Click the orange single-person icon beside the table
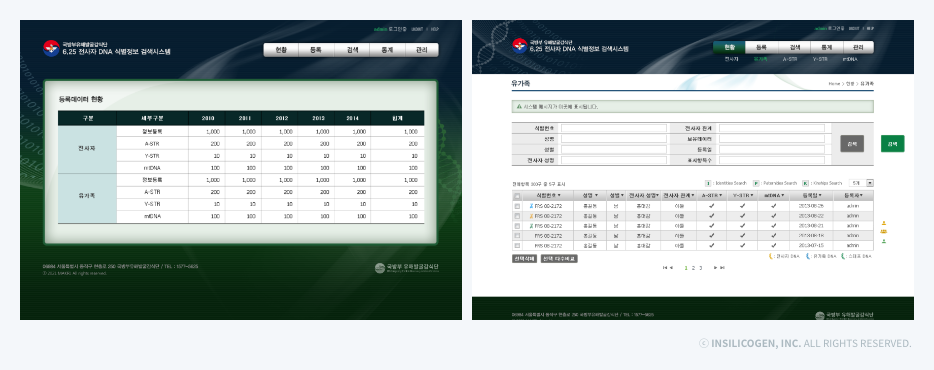 884,223
